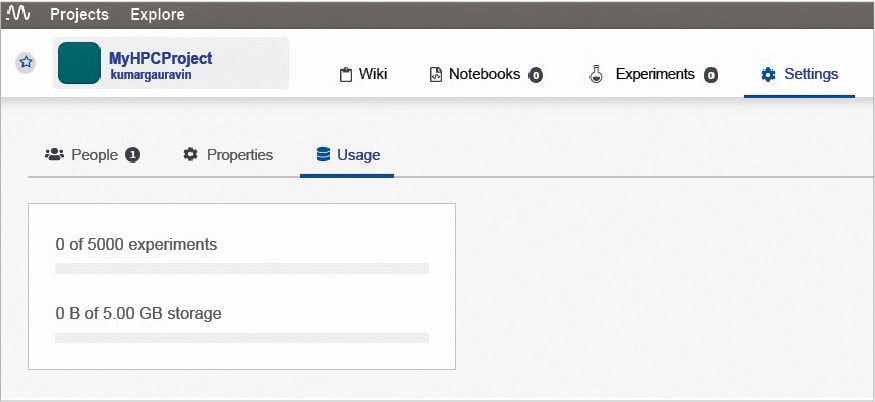The width and height of the screenshot is (875, 402).
Task: Click the teal MyHPCProject avatar thumbnail
Action: 79,63
